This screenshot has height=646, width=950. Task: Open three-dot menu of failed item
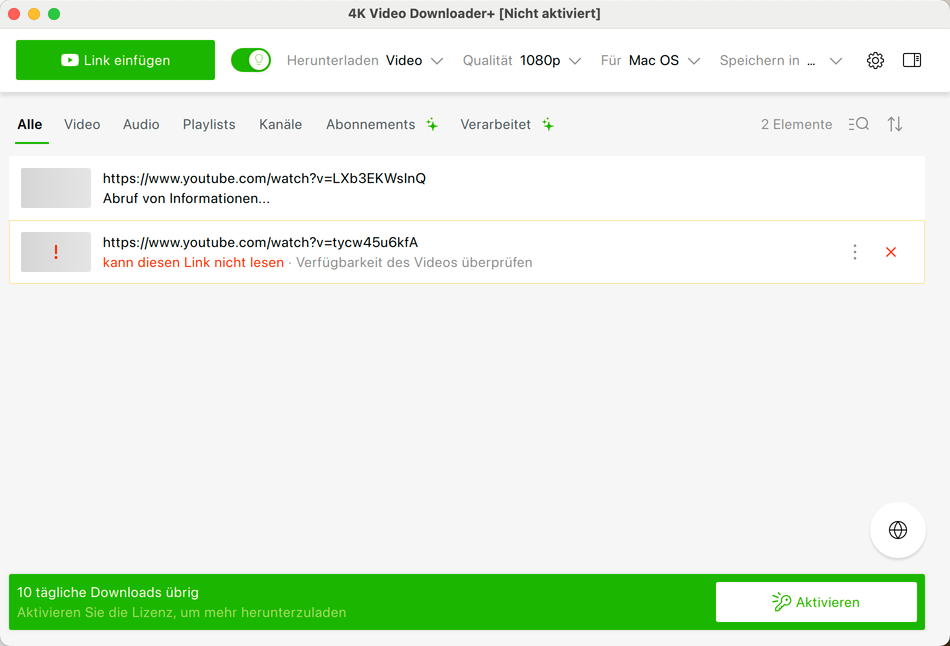pyautogui.click(x=855, y=252)
